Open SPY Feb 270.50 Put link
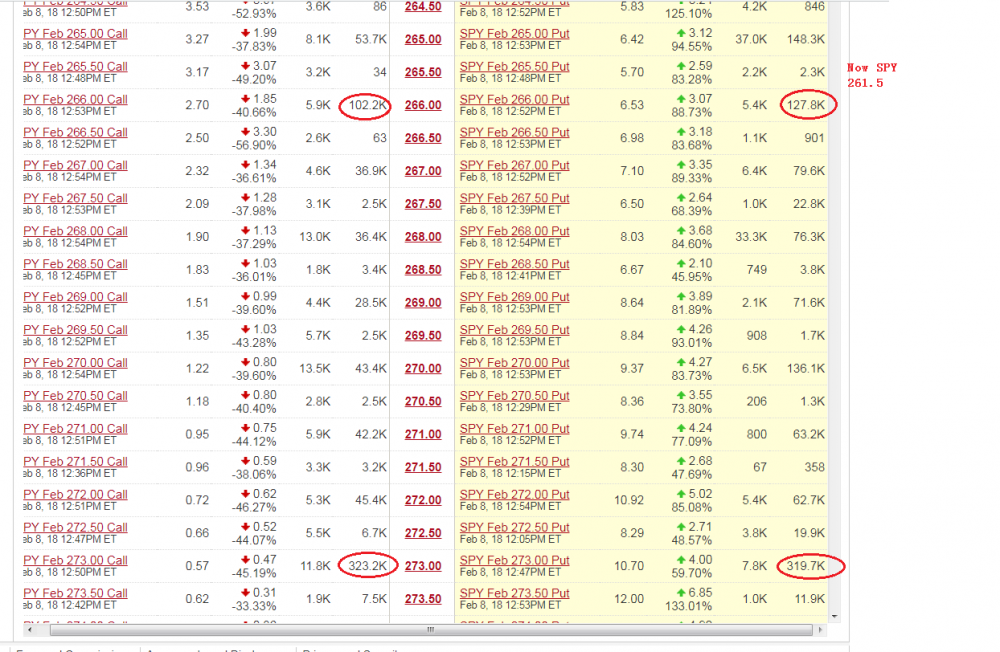The height and width of the screenshot is (652, 1000). coord(515,396)
